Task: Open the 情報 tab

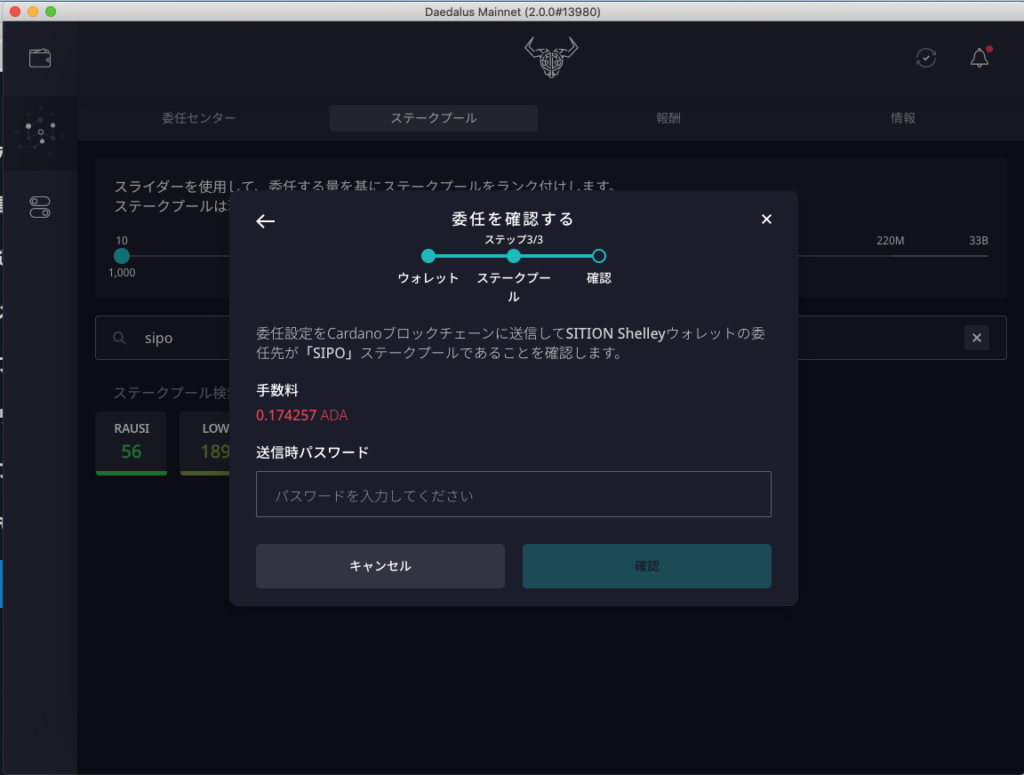Action: tap(902, 118)
